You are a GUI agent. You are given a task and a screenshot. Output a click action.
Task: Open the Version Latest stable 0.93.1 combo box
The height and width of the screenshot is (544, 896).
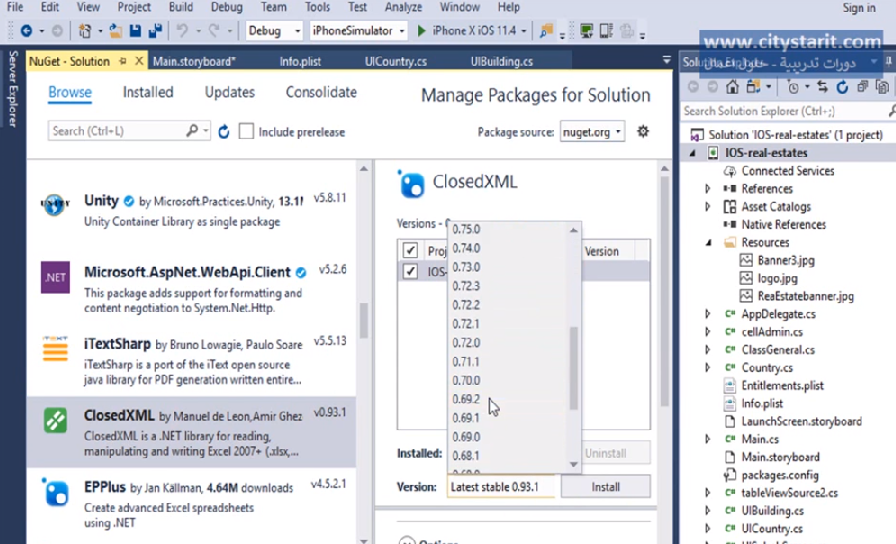point(501,487)
